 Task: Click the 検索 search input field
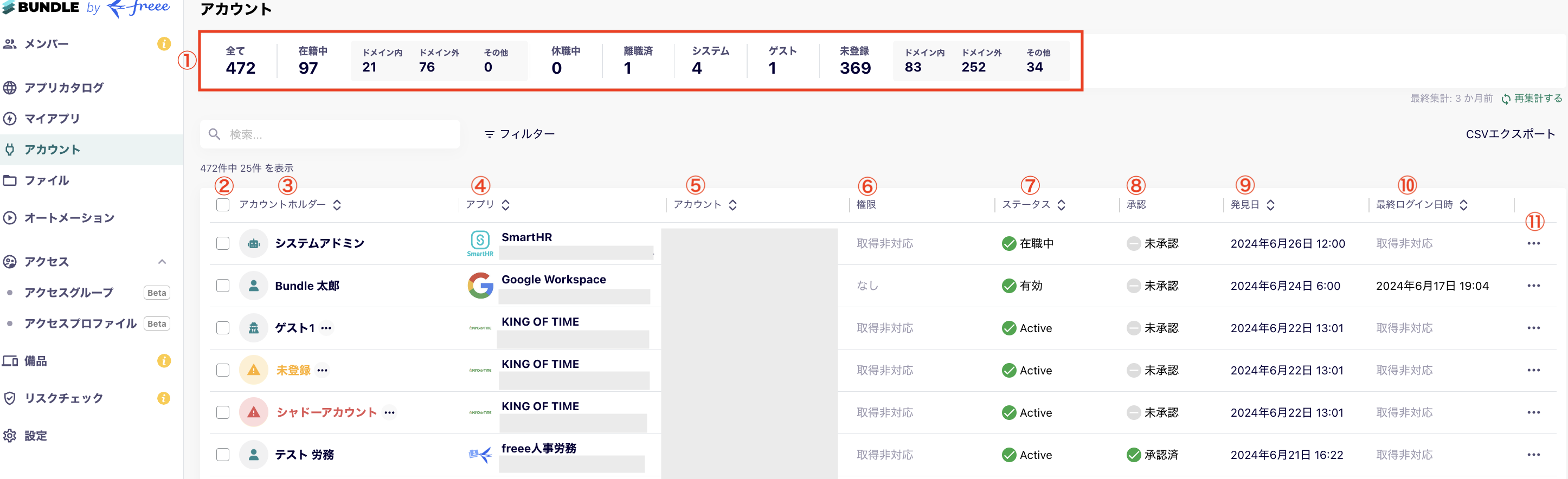point(330,134)
